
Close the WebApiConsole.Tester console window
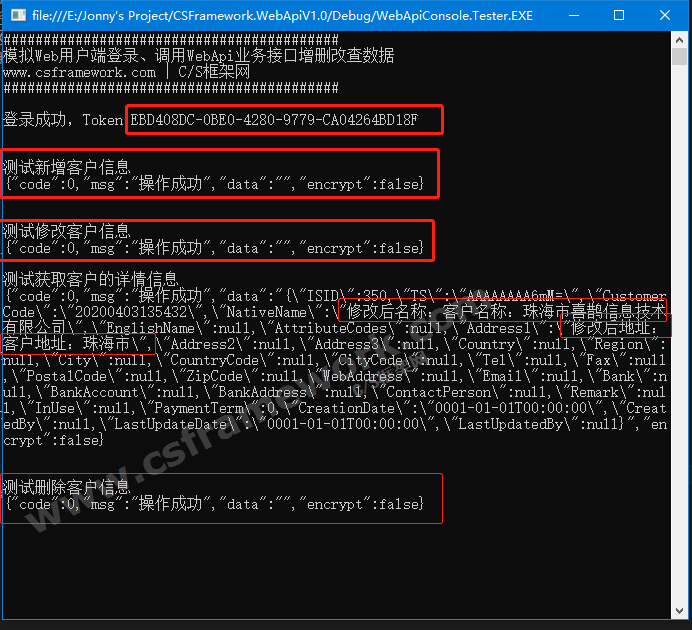(x=665, y=15)
